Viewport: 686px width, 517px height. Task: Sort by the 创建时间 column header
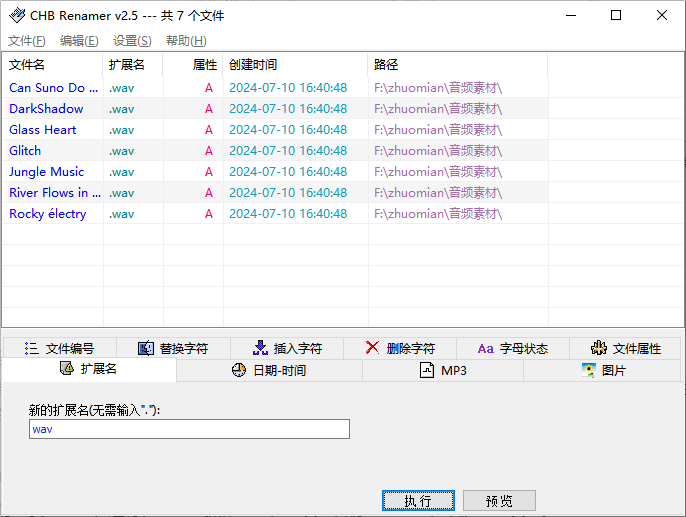tap(295, 65)
